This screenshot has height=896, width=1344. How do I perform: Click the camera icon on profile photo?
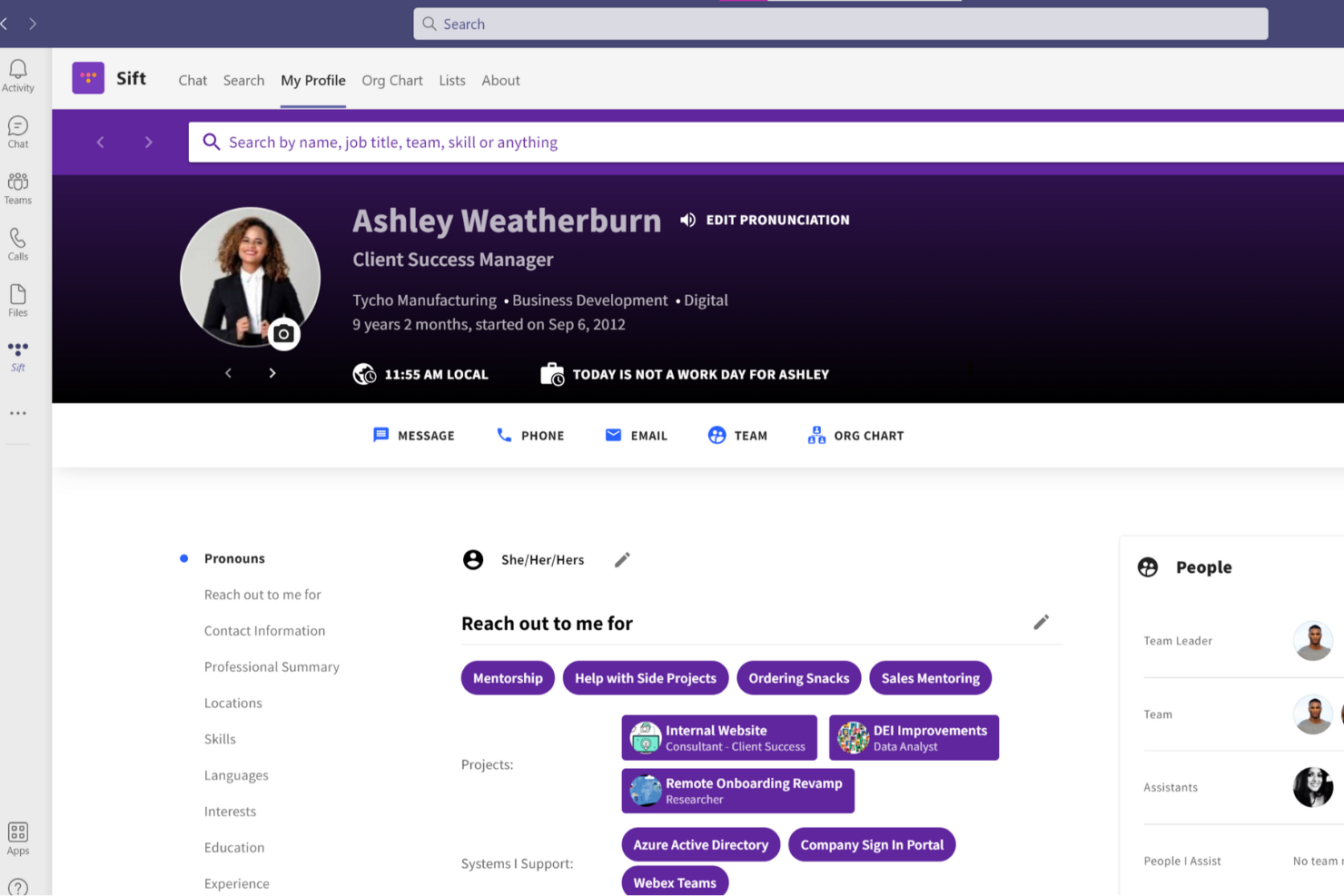pyautogui.click(x=283, y=334)
